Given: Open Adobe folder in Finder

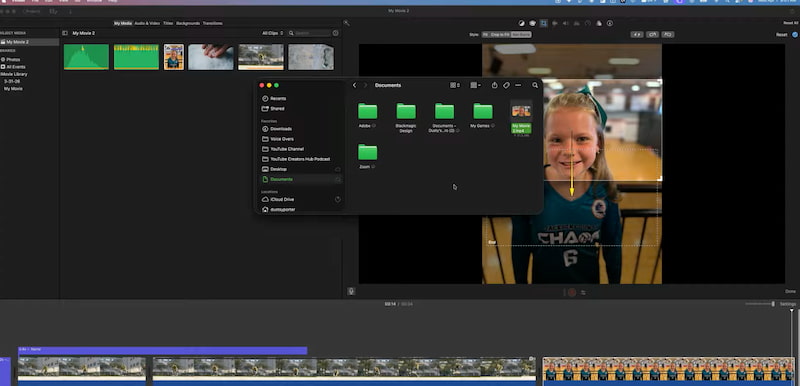Looking at the screenshot, I should click(x=367, y=115).
